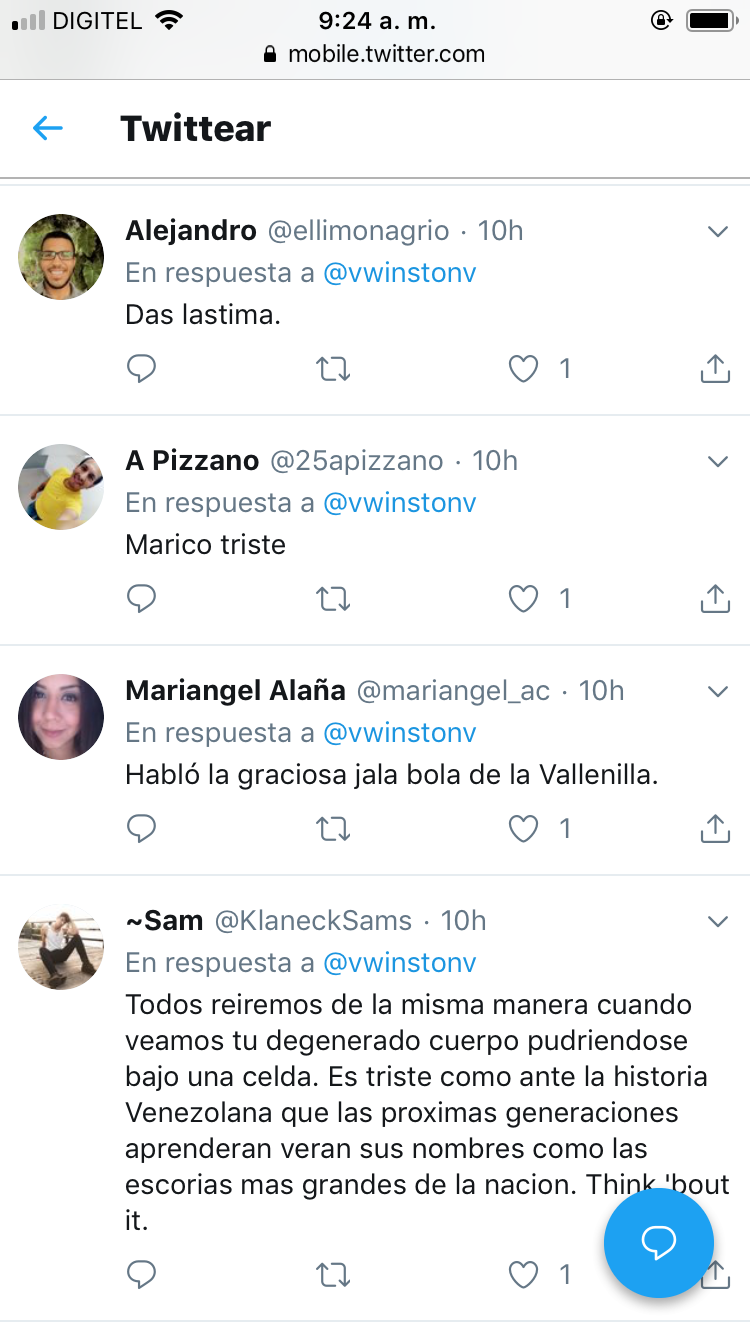Like A Pizzano's "Marico triste" tweet
Viewport: 750px width, 1334px height.
524,598
